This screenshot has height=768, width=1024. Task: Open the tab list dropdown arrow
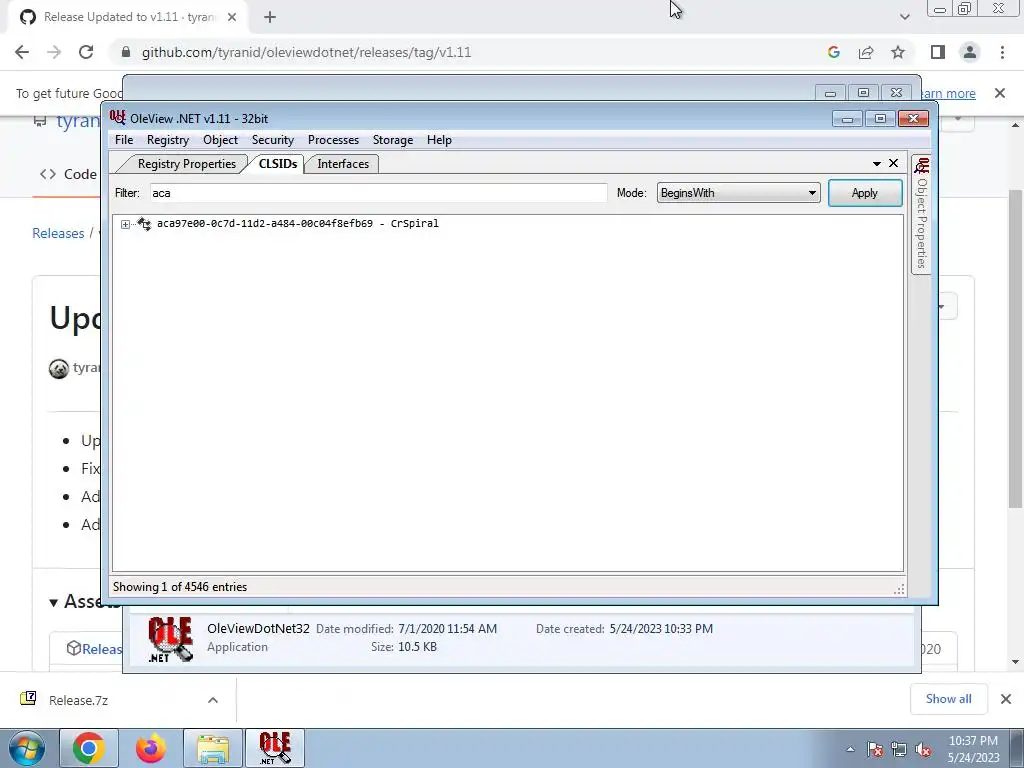tap(876, 163)
